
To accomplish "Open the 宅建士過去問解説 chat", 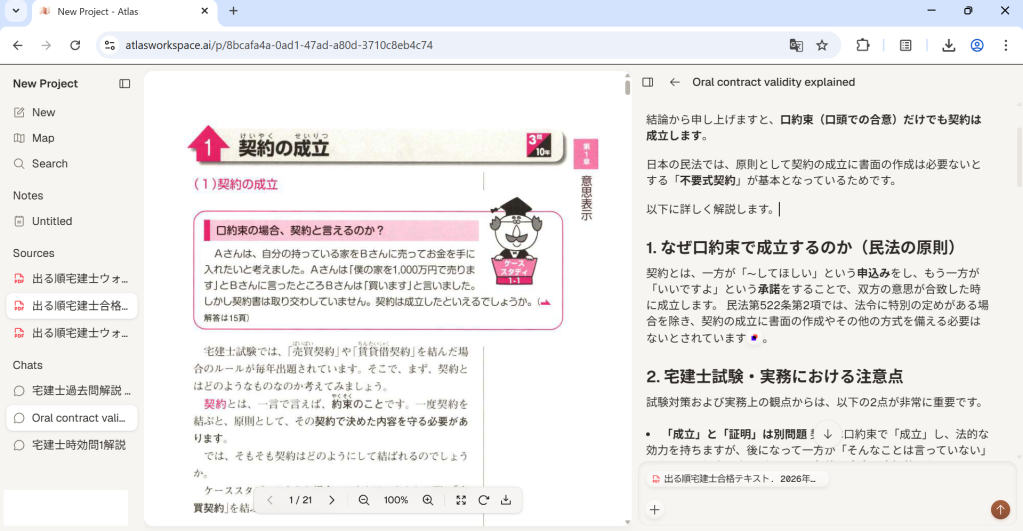I will [x=78, y=391].
